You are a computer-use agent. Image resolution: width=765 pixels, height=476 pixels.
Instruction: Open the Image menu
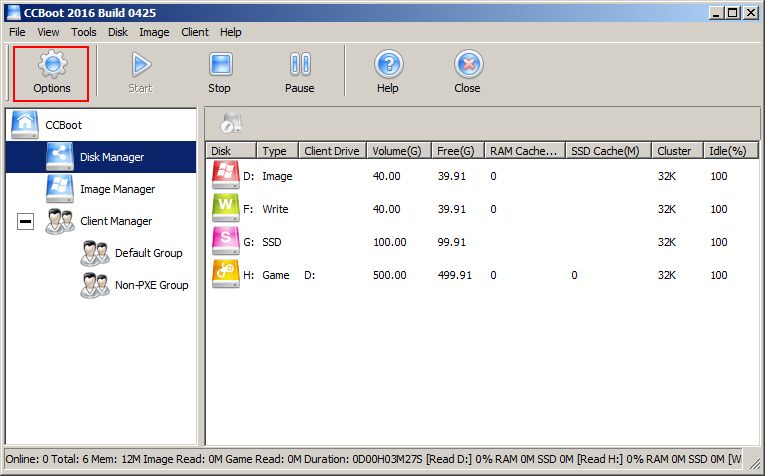(x=154, y=32)
